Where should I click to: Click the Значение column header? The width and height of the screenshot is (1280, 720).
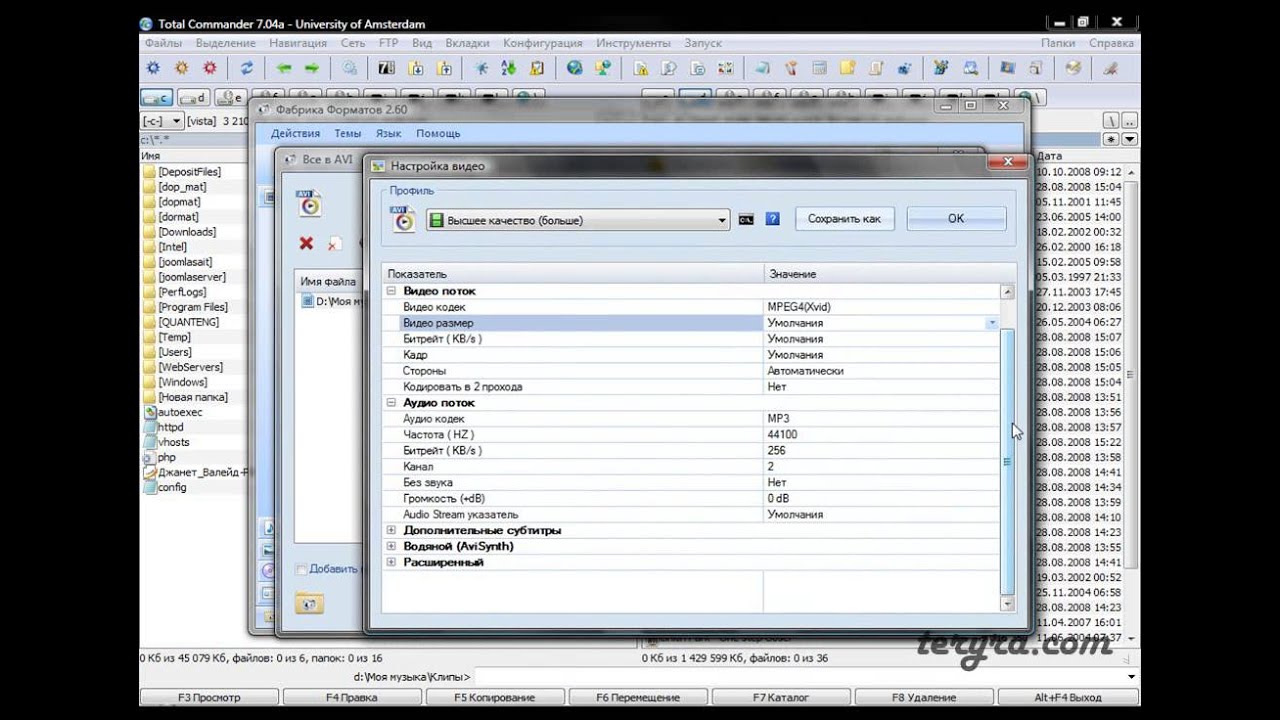890,274
